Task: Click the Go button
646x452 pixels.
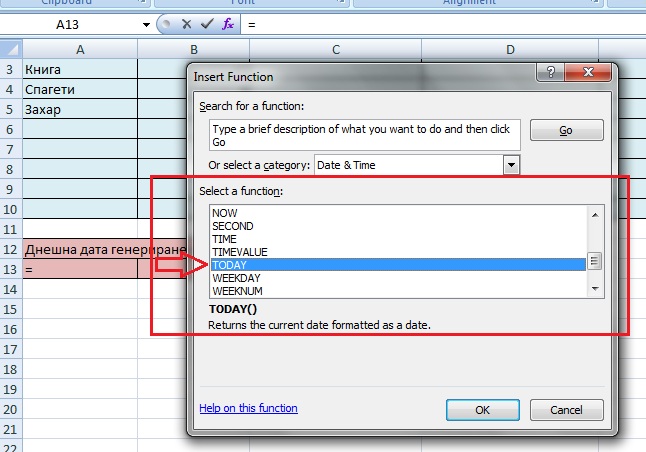Action: tap(566, 130)
